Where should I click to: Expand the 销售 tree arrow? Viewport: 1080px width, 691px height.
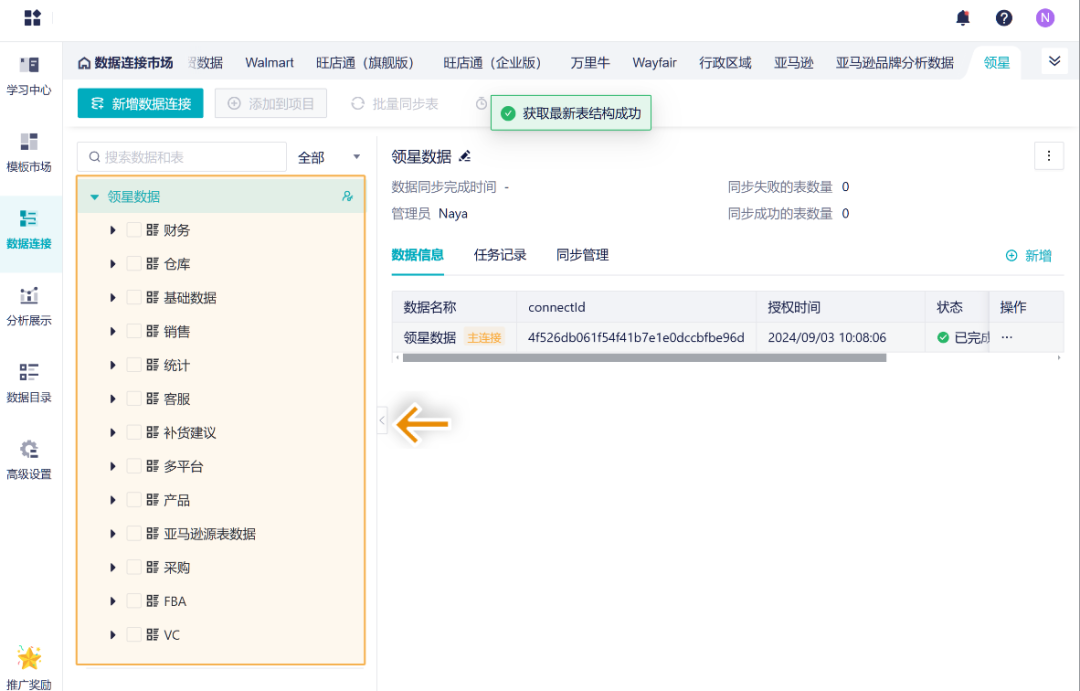click(x=113, y=331)
